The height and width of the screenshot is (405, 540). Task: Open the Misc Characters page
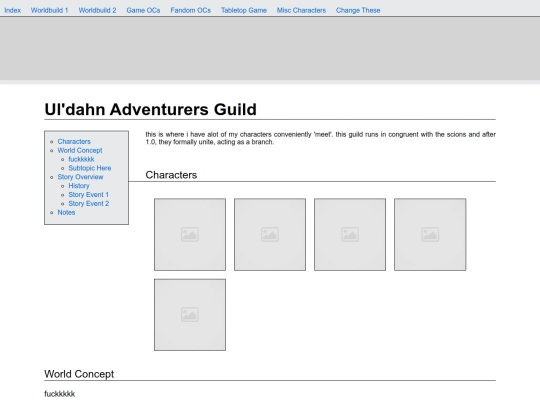301,10
